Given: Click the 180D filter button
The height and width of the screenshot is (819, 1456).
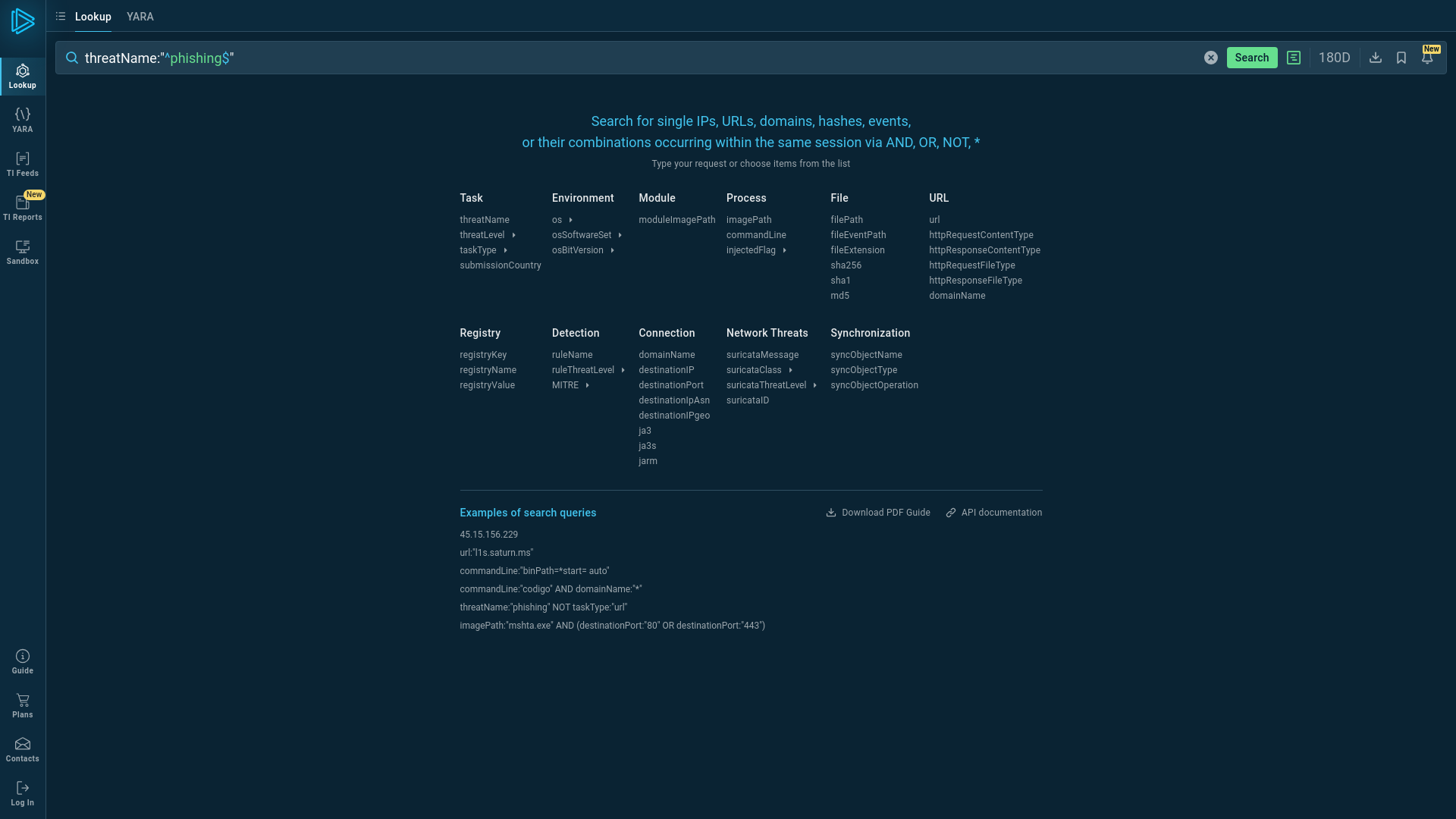Looking at the screenshot, I should coord(1334,57).
